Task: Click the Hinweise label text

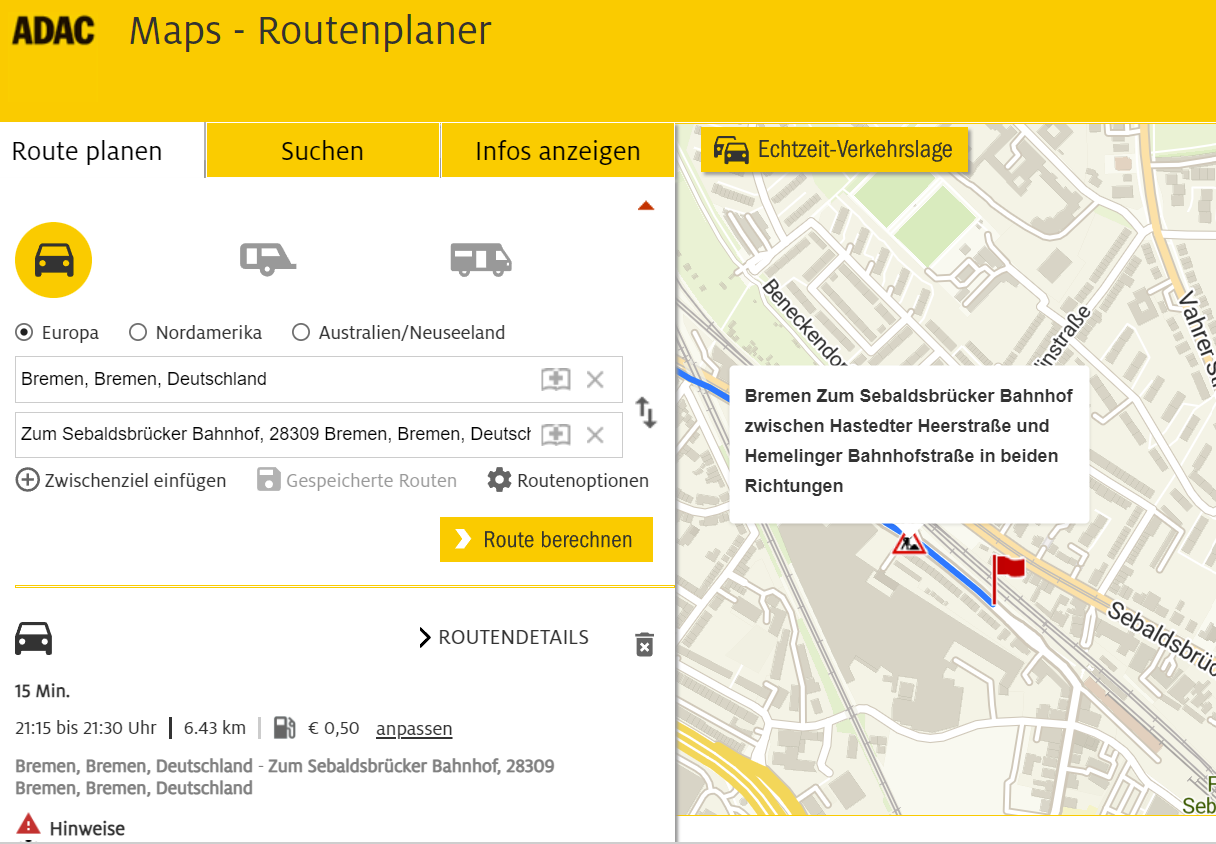Action: [x=87, y=828]
